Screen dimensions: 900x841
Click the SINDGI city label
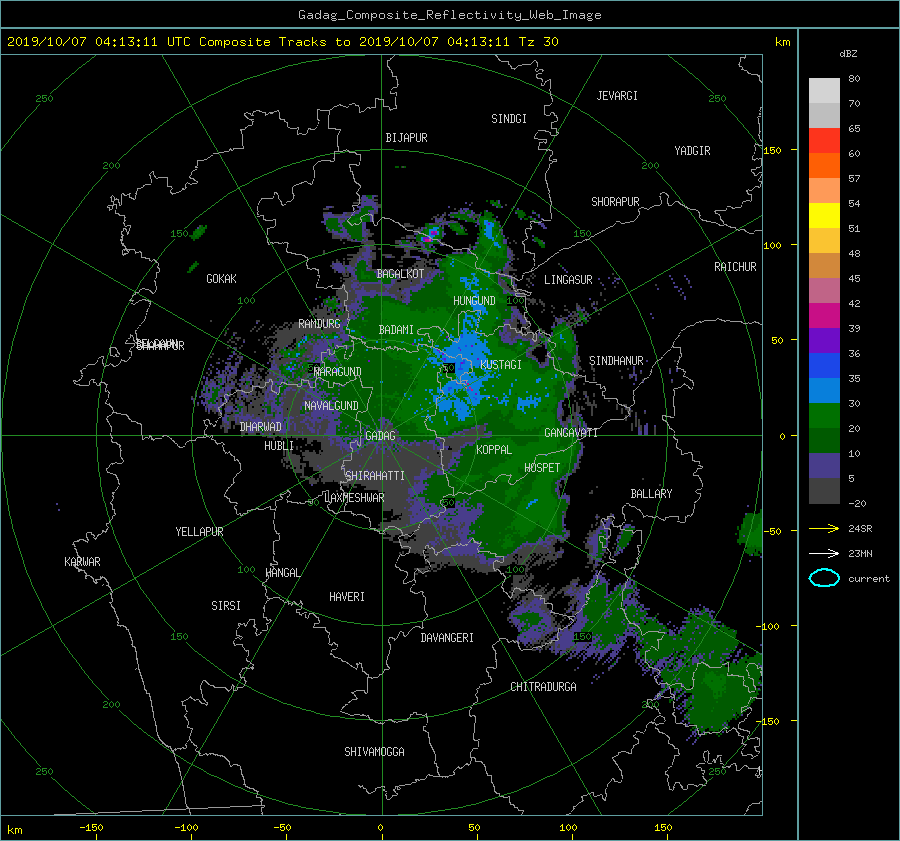point(509,119)
